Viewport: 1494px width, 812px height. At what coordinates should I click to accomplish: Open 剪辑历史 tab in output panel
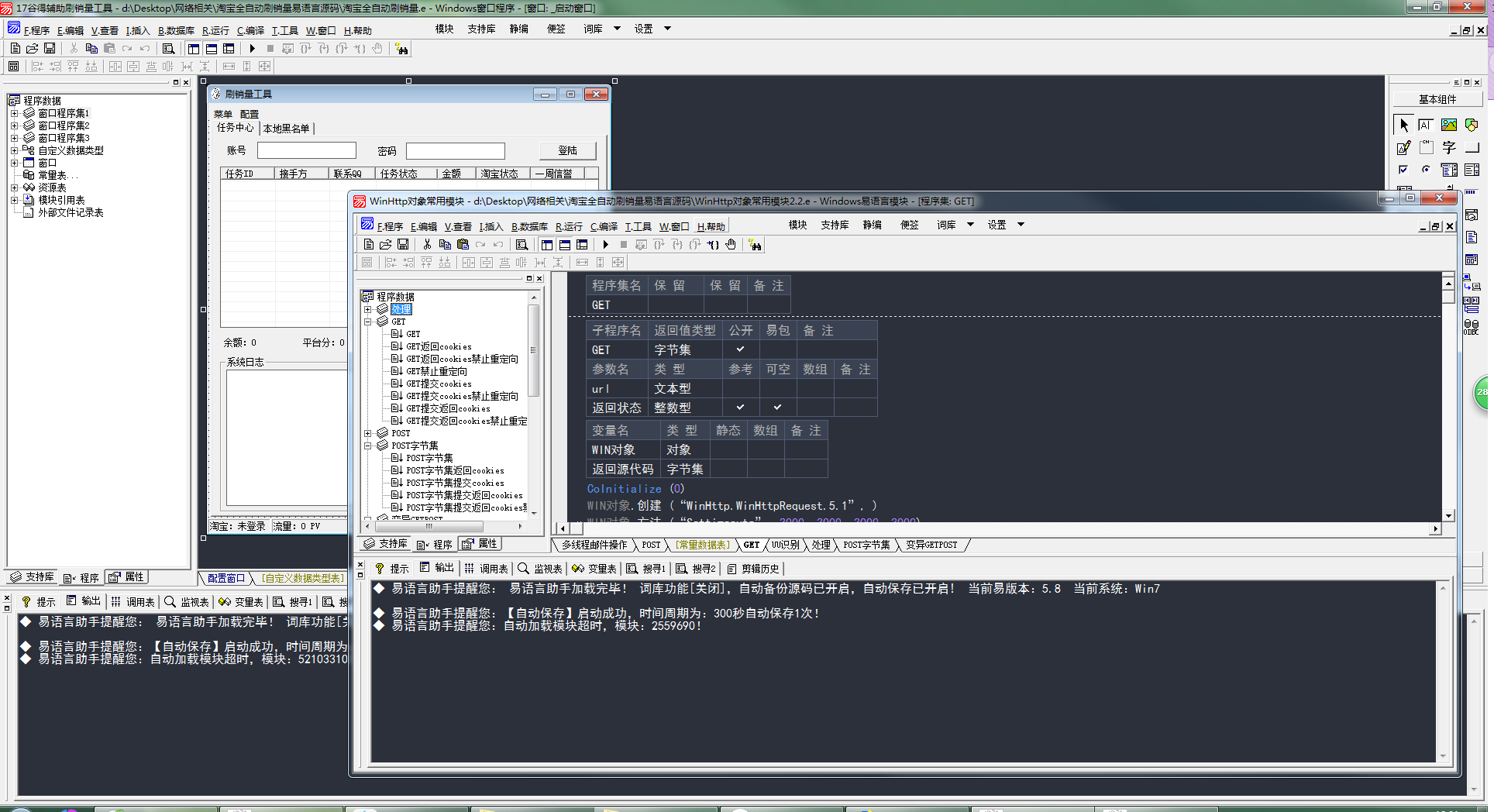click(x=752, y=568)
